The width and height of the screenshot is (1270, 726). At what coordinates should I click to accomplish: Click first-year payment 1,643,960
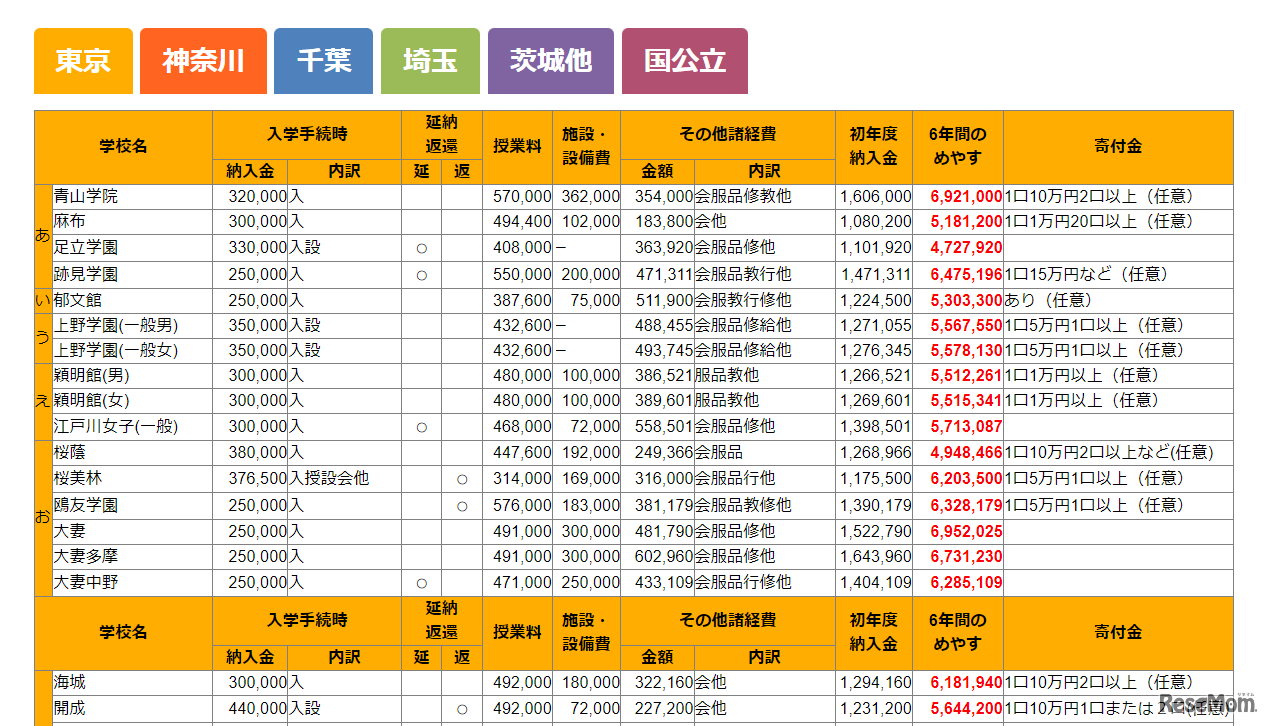pyautogui.click(x=876, y=556)
